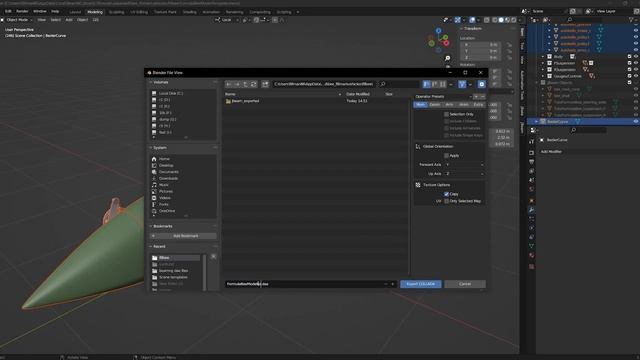Go to Home system folder
The width and height of the screenshot is (640, 360).
point(164,159)
